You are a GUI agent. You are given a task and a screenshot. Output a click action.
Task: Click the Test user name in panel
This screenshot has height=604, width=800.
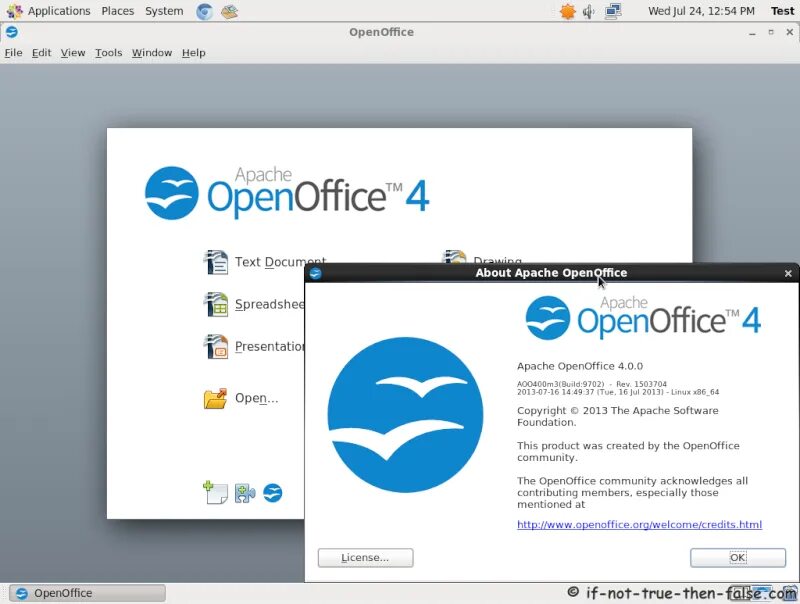tap(782, 11)
